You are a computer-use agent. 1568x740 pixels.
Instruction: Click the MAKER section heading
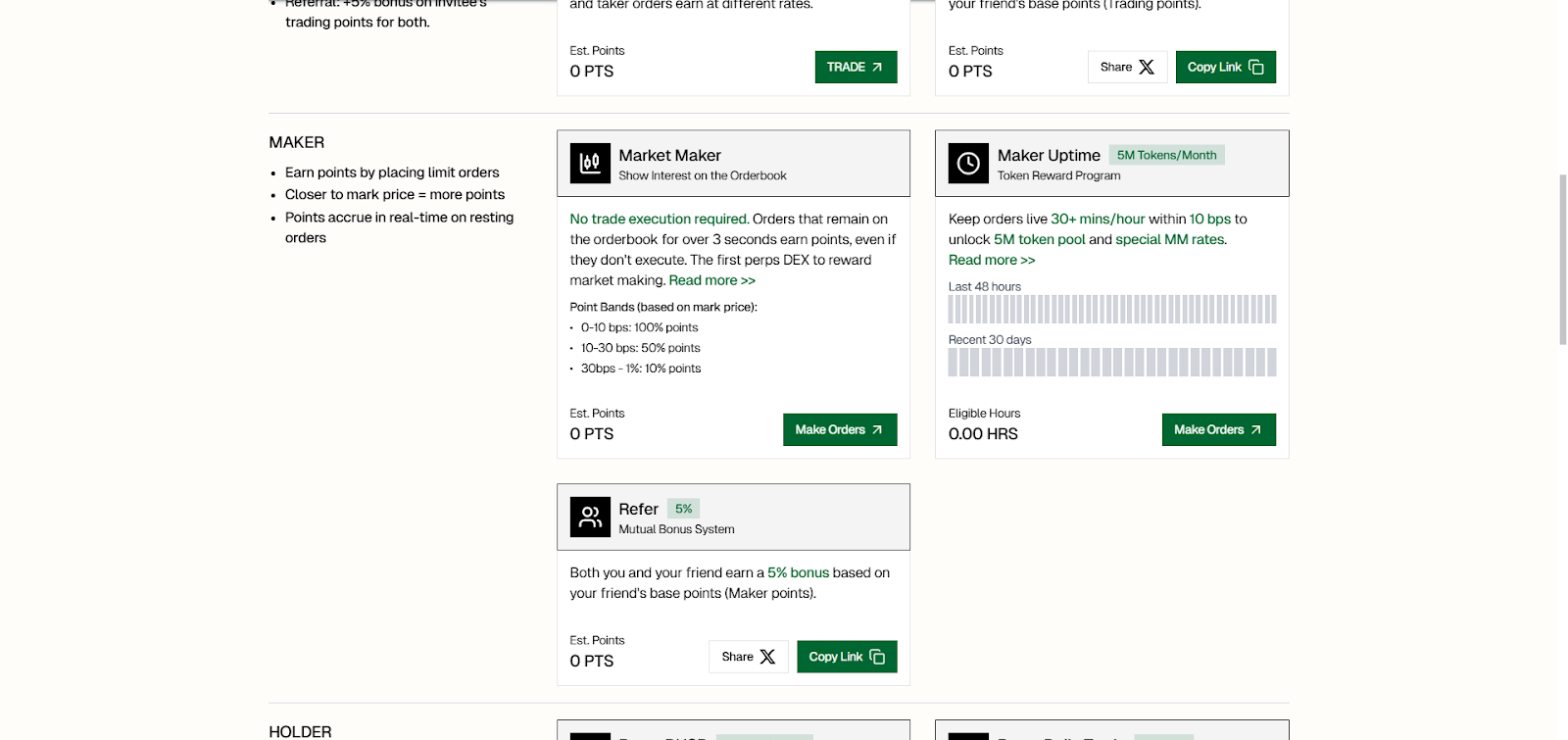click(297, 142)
